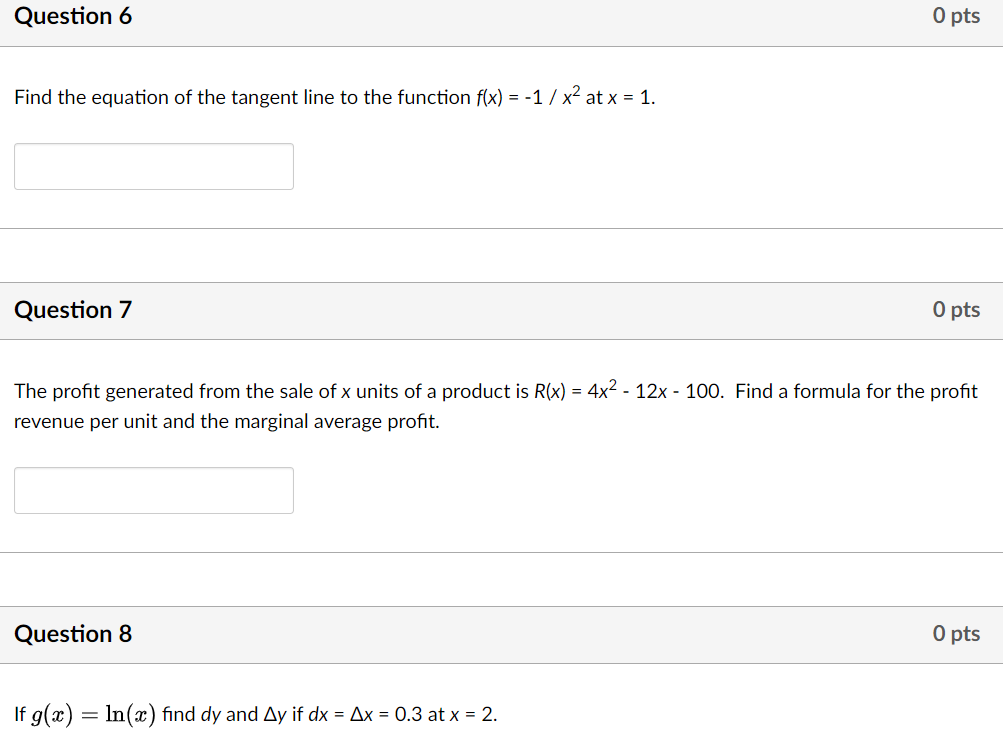Click the 0 pts label for Question 8

click(957, 634)
